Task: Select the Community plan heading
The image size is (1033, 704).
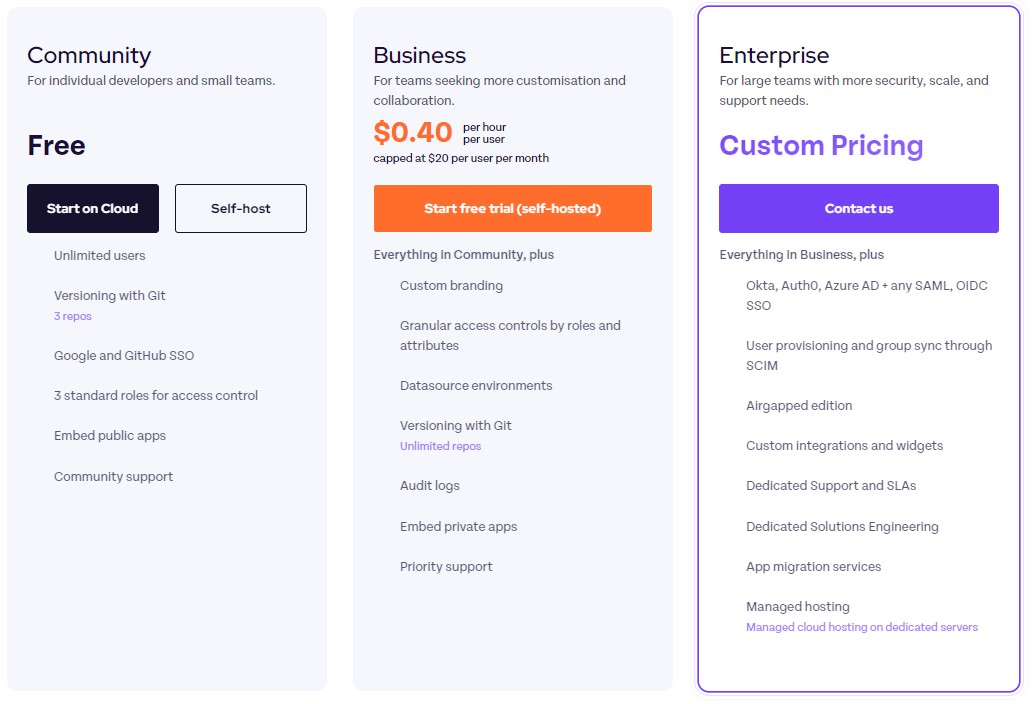Action: point(89,55)
